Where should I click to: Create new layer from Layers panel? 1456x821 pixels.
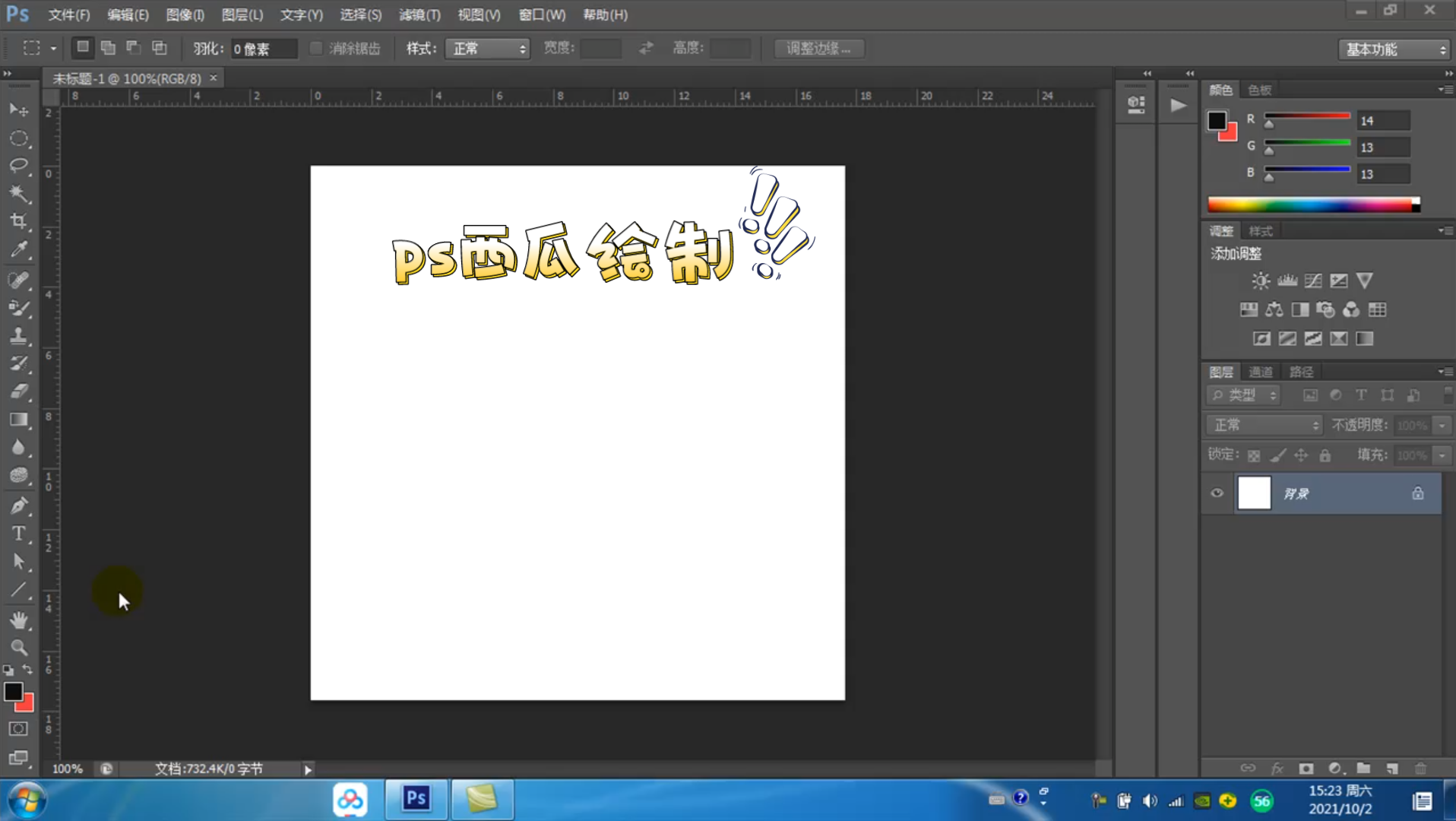[x=1392, y=769]
